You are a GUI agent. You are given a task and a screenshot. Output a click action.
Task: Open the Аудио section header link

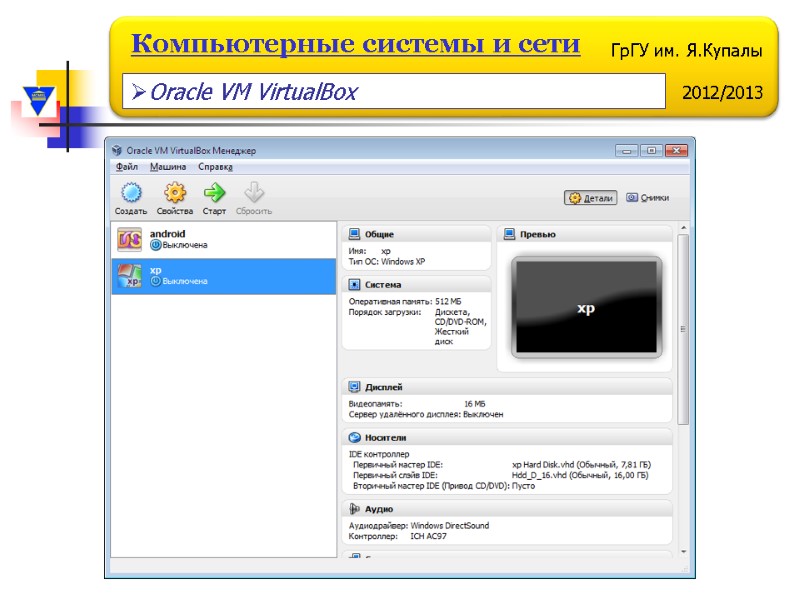[x=379, y=509]
